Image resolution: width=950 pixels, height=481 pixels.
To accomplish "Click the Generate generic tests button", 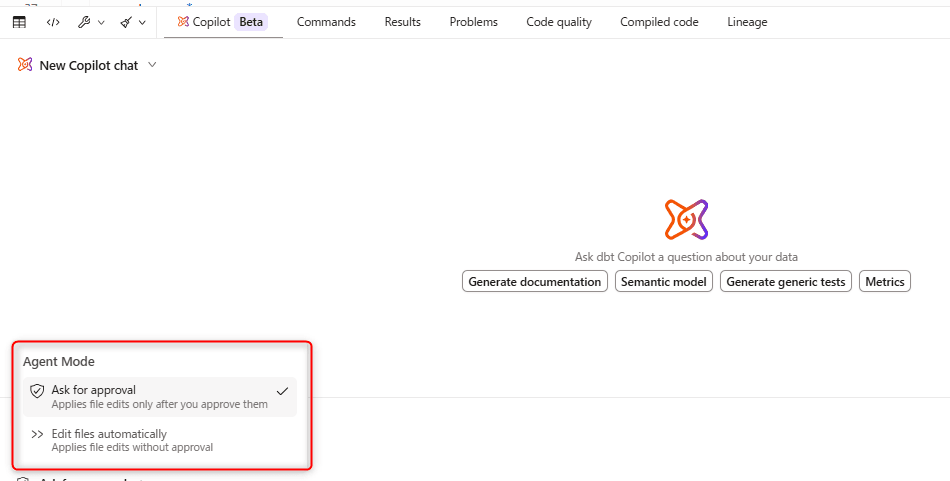I will (786, 282).
